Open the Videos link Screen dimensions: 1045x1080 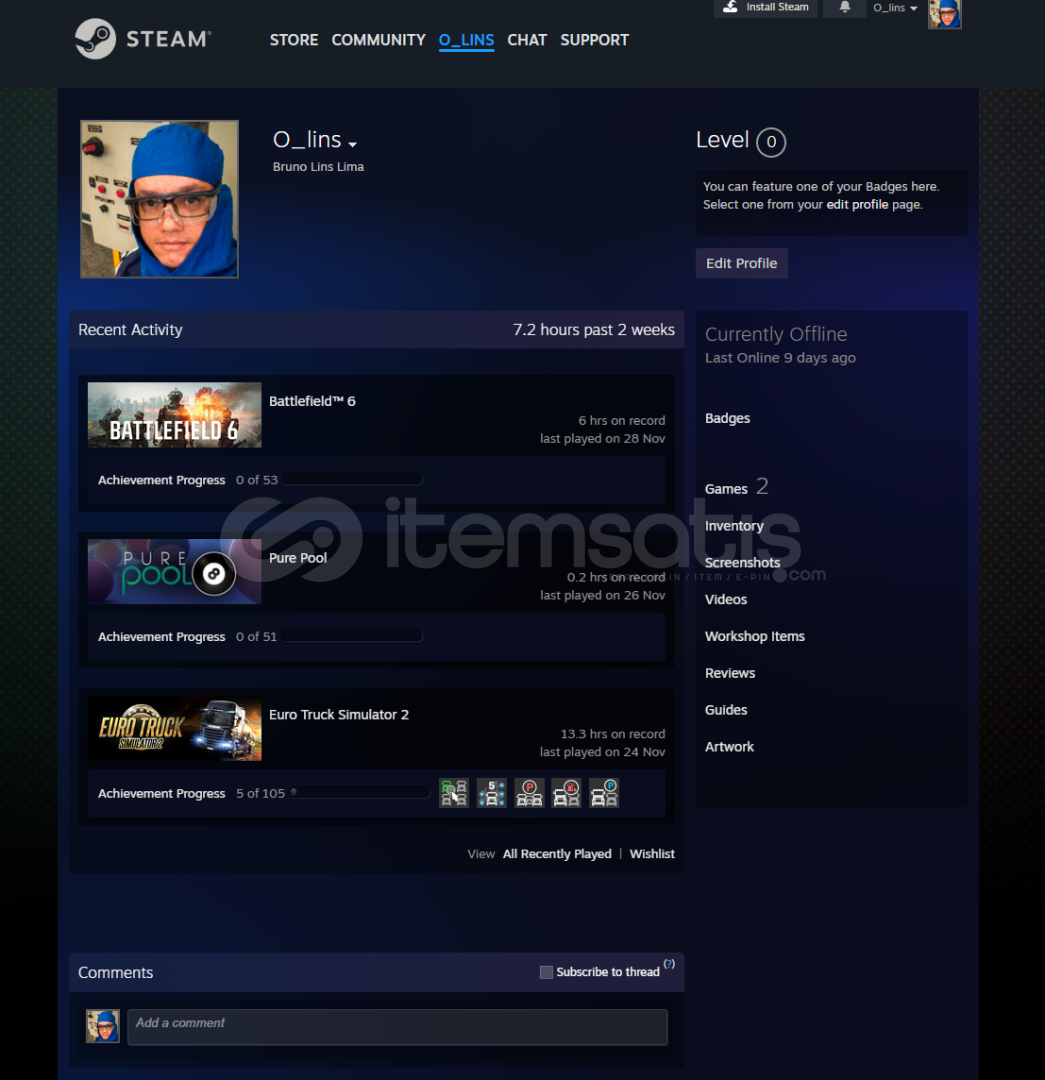pos(726,599)
